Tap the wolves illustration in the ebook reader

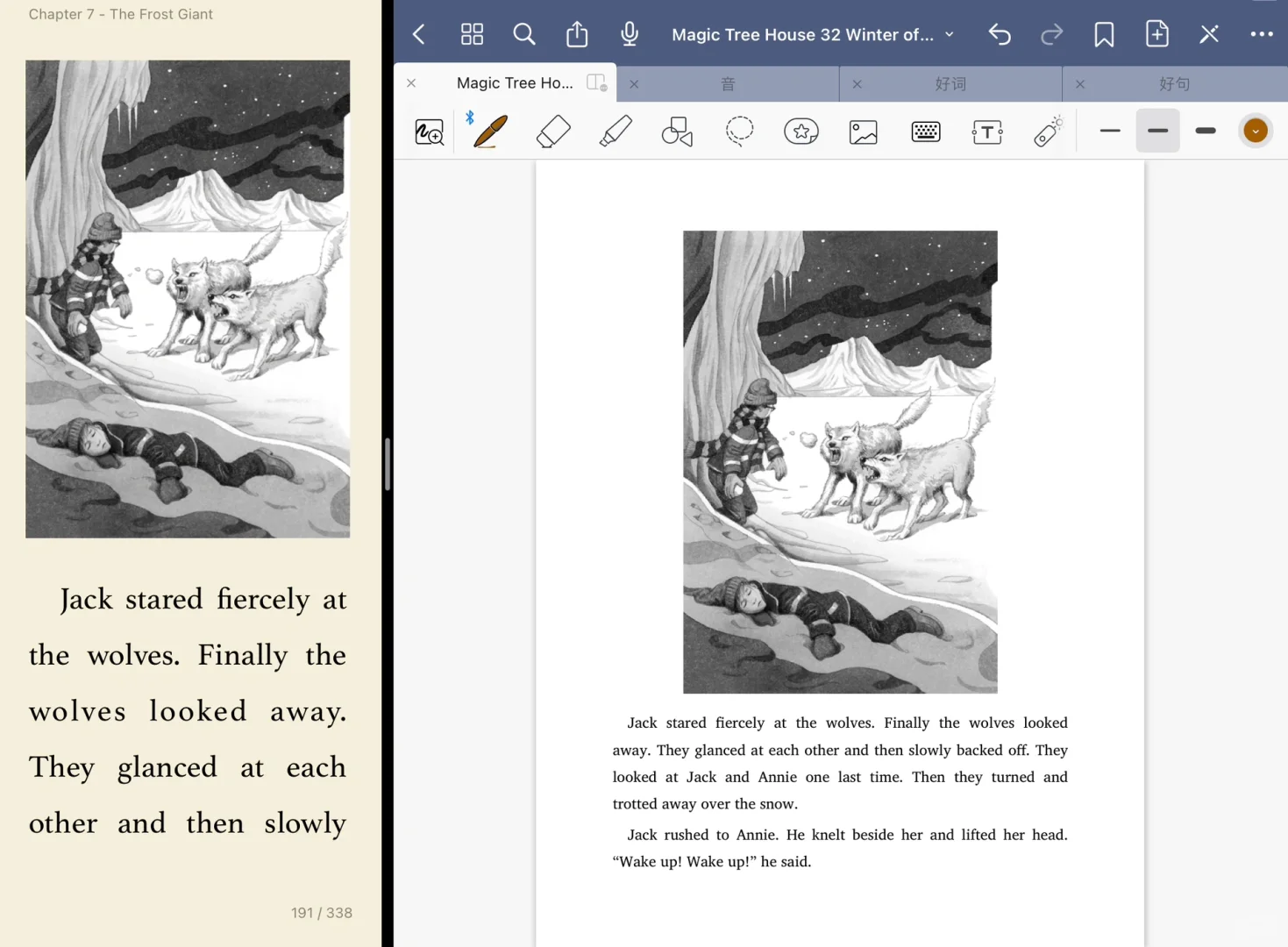pos(188,299)
